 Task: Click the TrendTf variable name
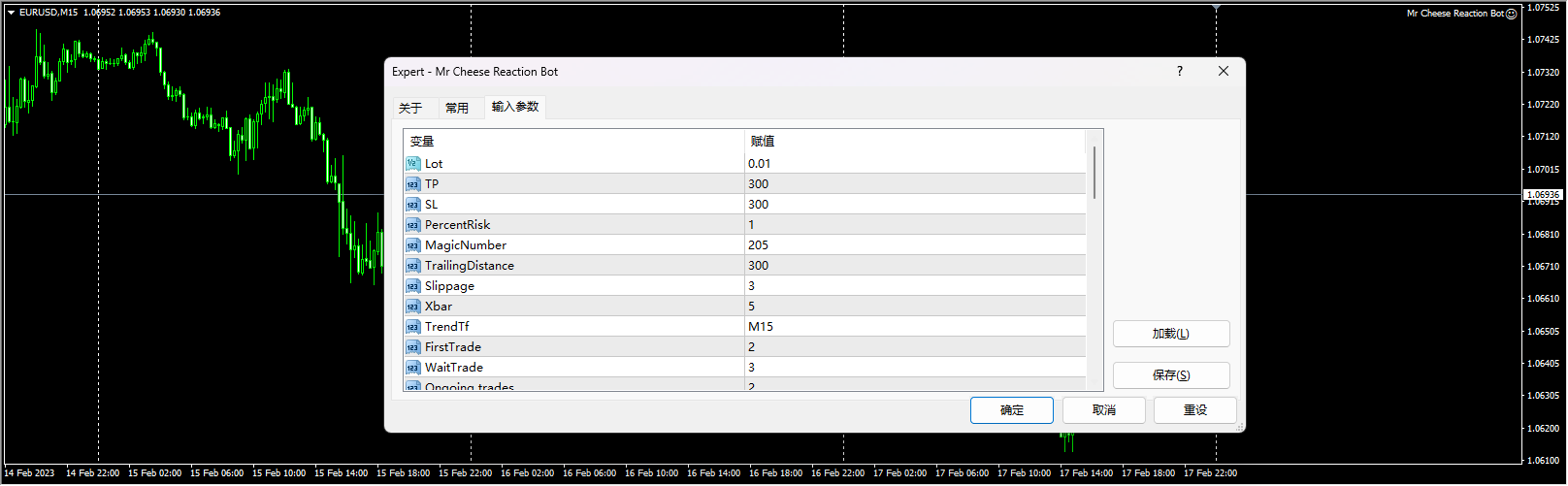click(x=447, y=327)
